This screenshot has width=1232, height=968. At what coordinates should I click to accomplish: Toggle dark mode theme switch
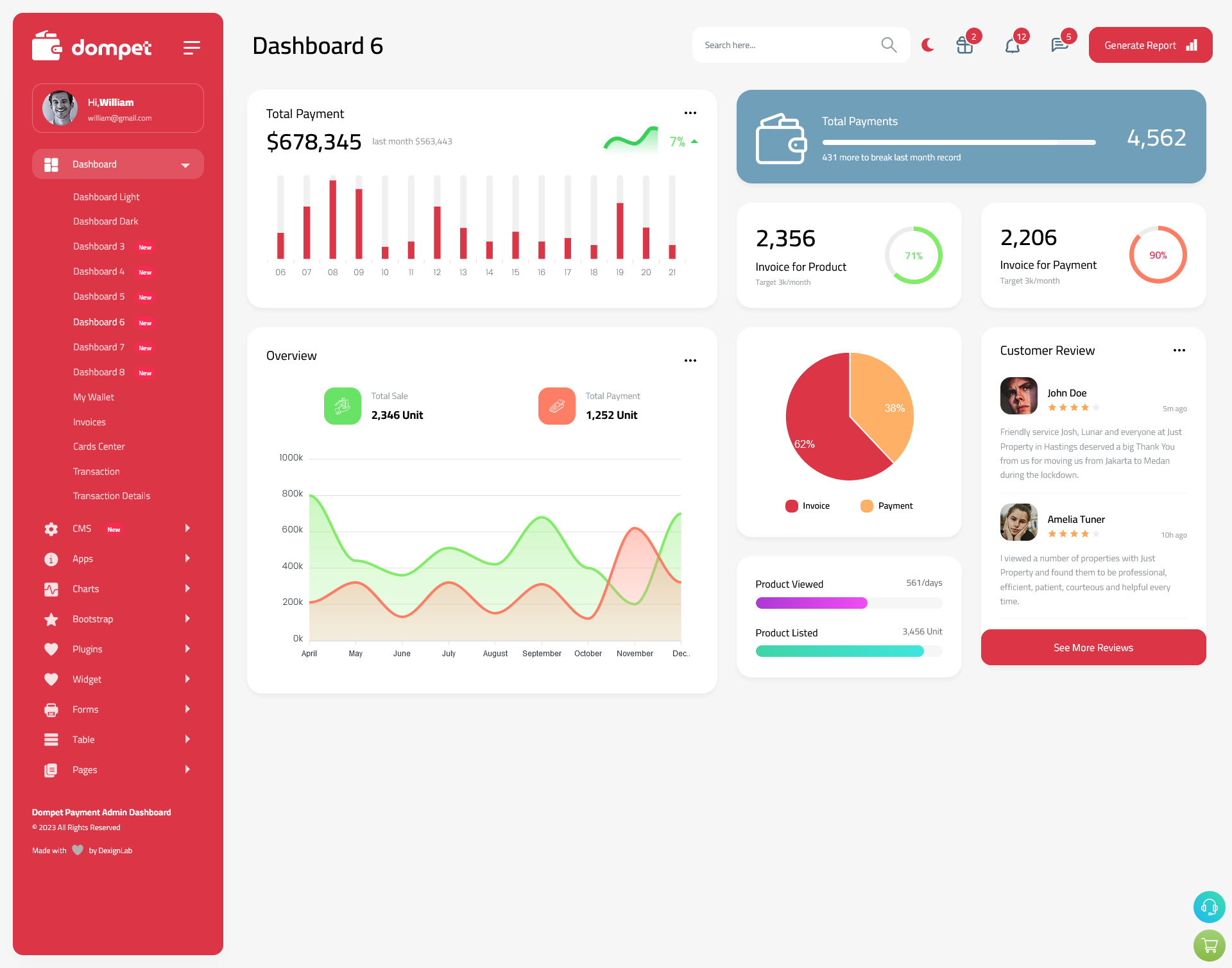click(x=928, y=44)
